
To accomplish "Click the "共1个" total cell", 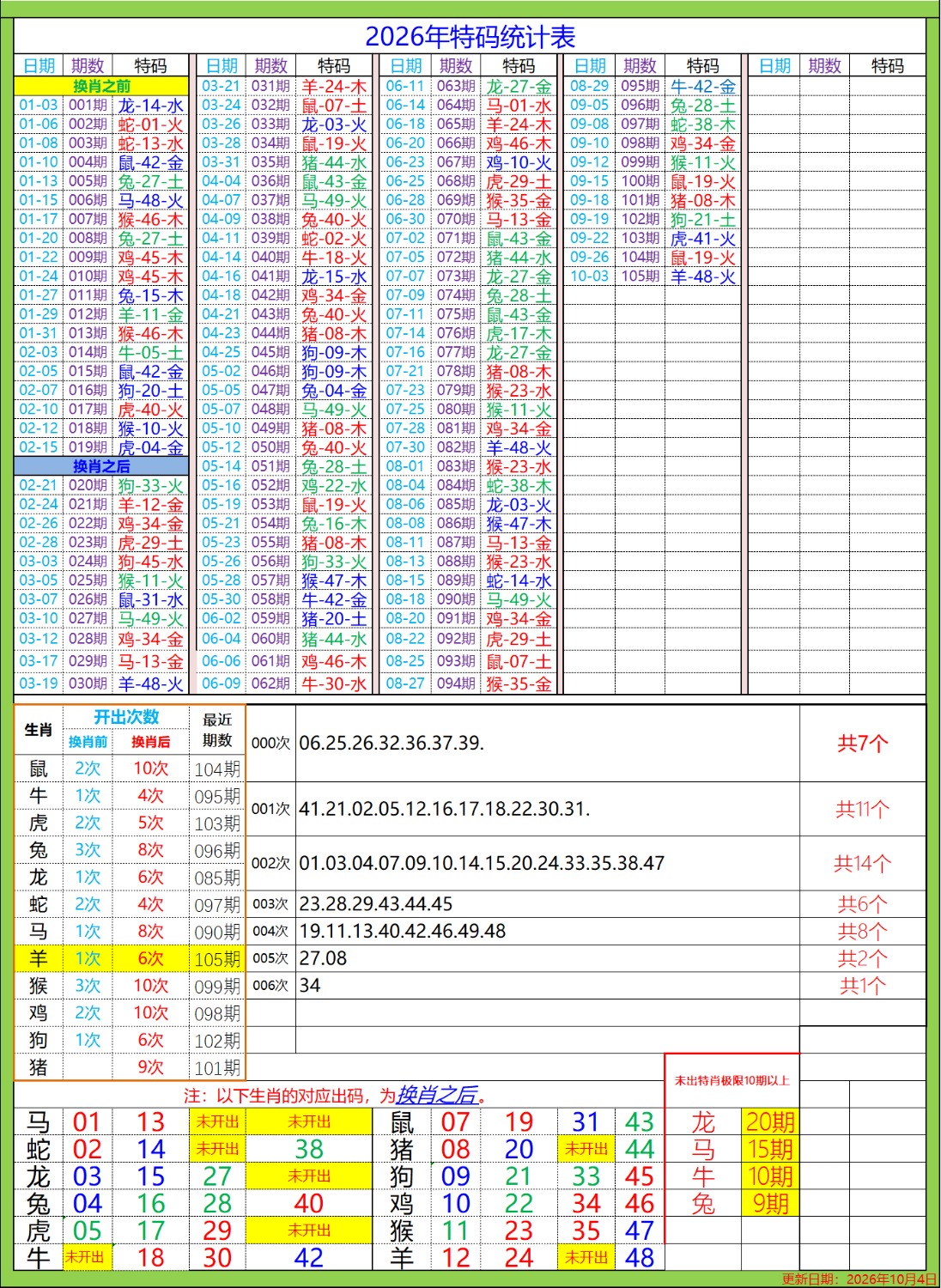I will click(x=862, y=986).
